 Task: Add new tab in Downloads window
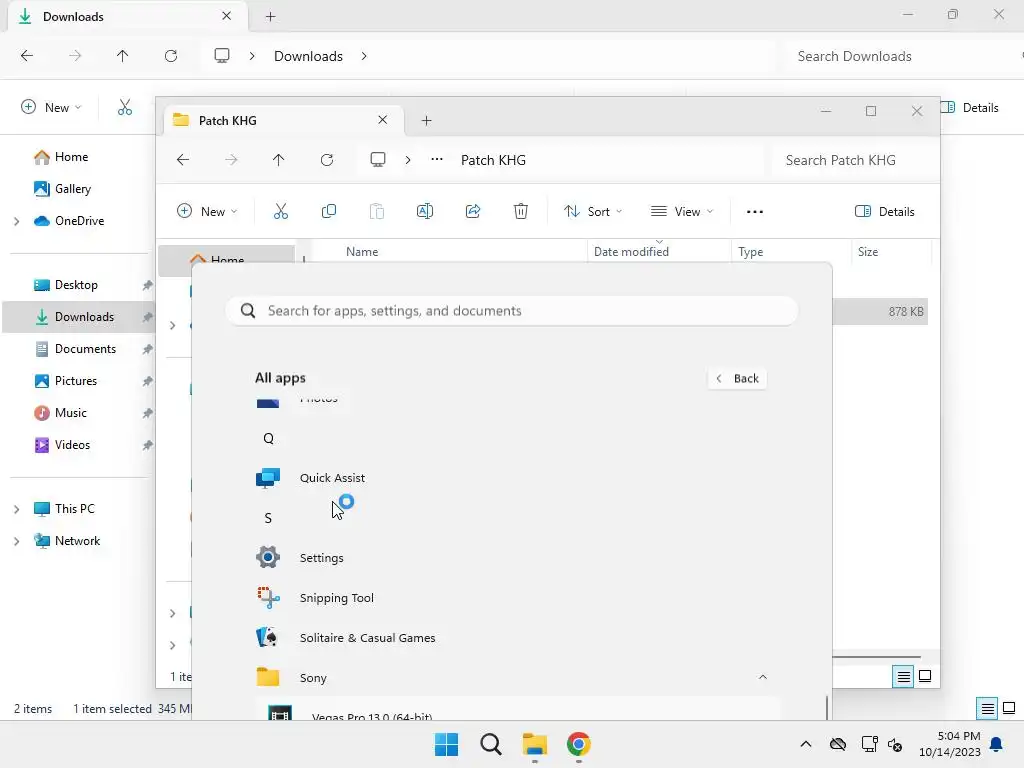pos(270,16)
